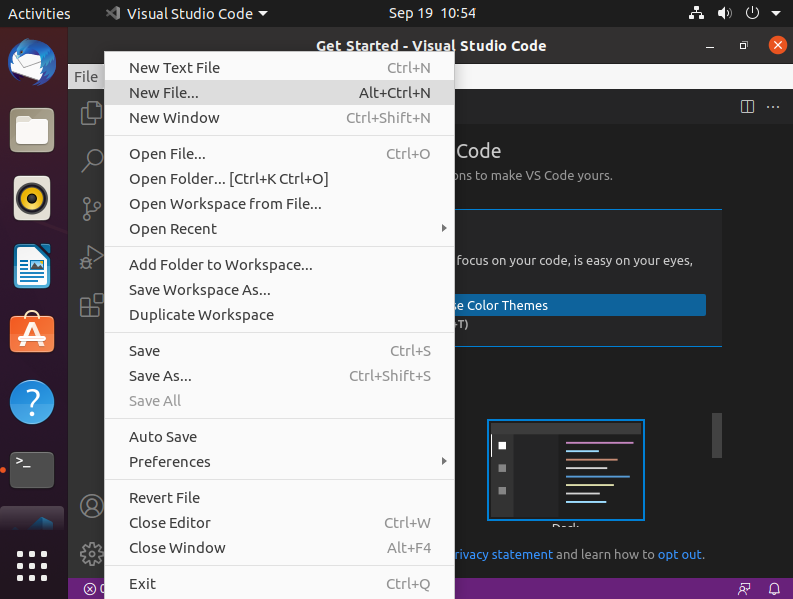Select the Dark theme preview thumbnail
Viewport: 793px width, 599px height.
coord(565,469)
